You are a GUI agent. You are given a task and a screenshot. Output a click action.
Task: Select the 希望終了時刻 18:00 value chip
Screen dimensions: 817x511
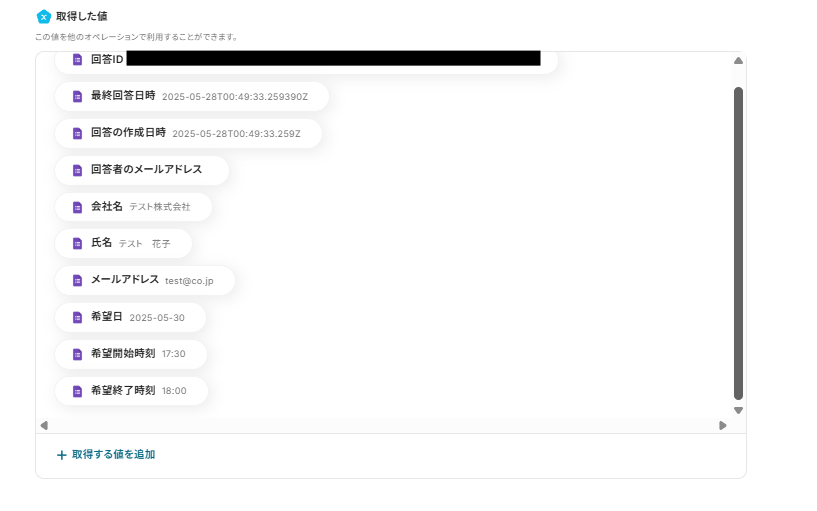click(x=131, y=391)
